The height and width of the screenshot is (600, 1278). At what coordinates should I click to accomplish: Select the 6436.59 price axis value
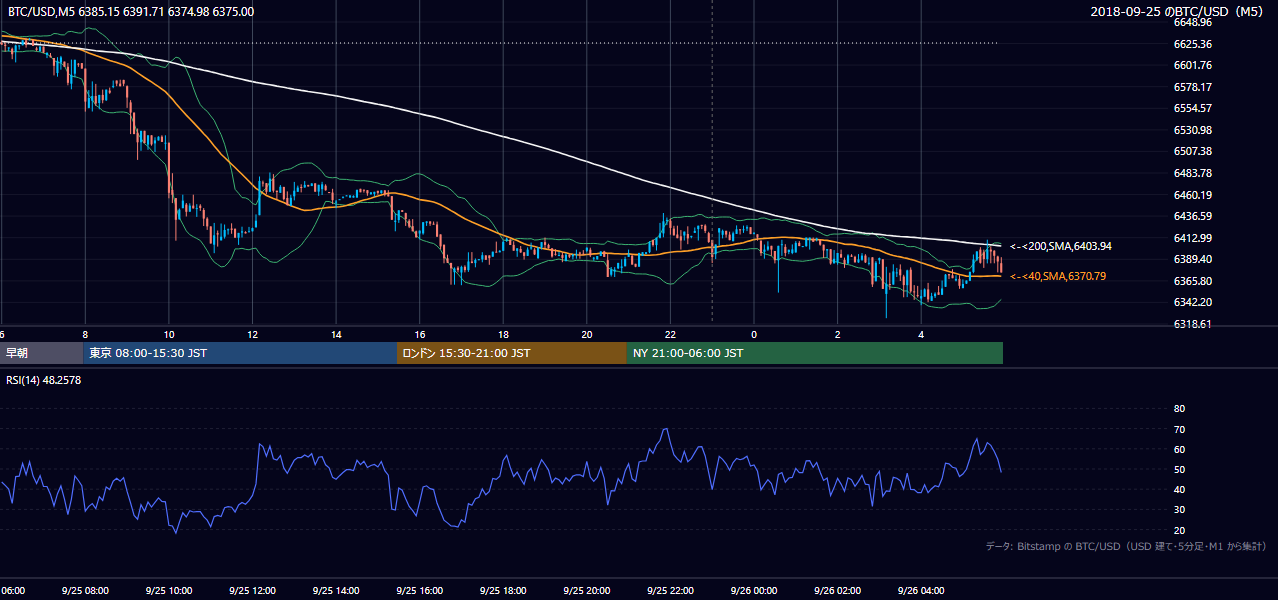click(1193, 216)
